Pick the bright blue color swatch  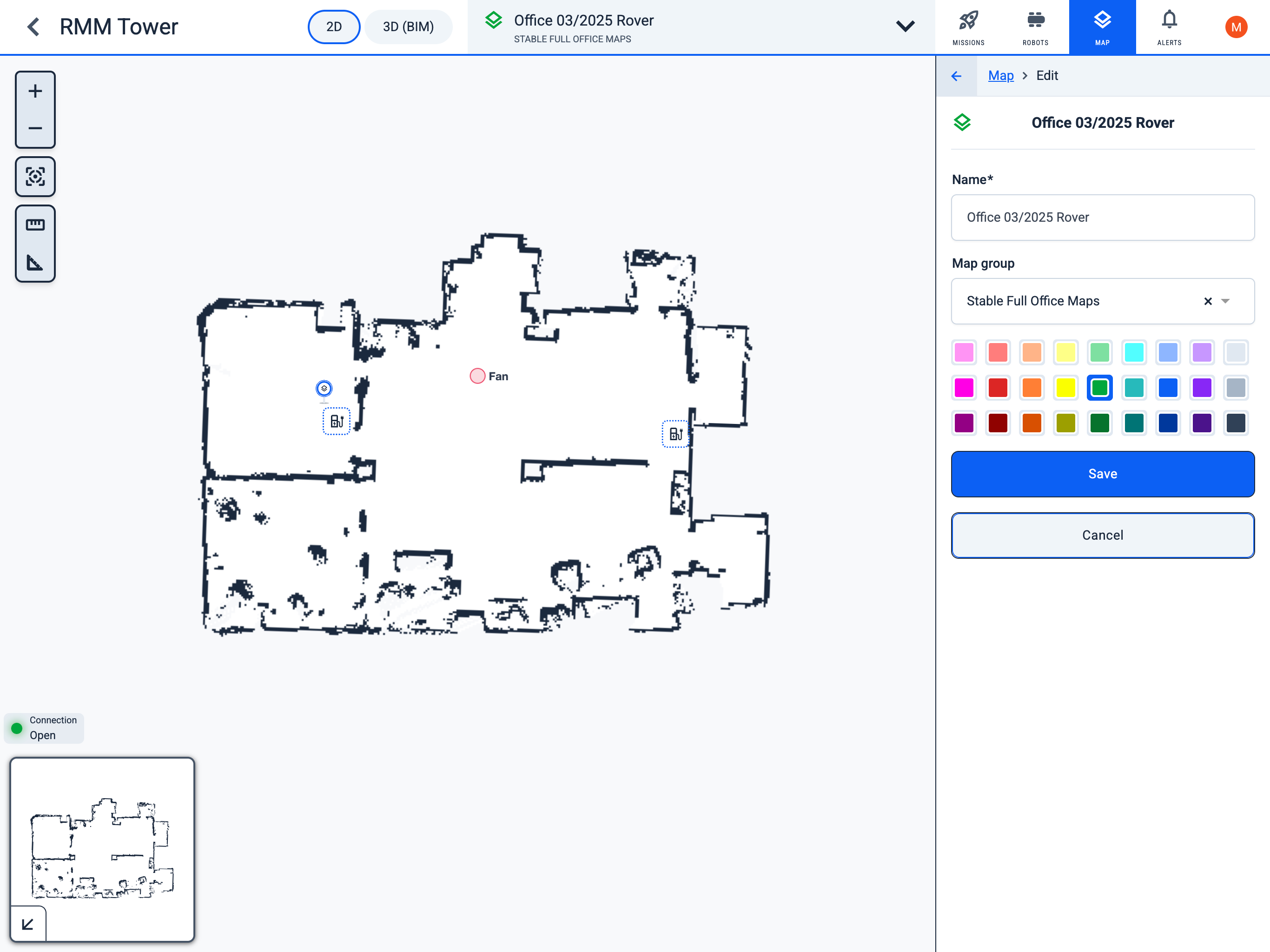coord(1168,388)
